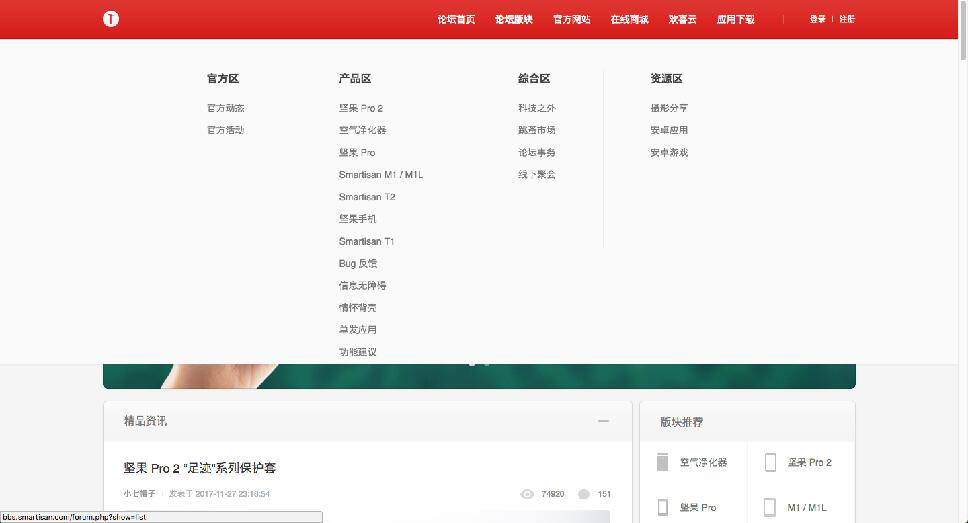Click the green banner image below the menu

pyautogui.click(x=479, y=376)
